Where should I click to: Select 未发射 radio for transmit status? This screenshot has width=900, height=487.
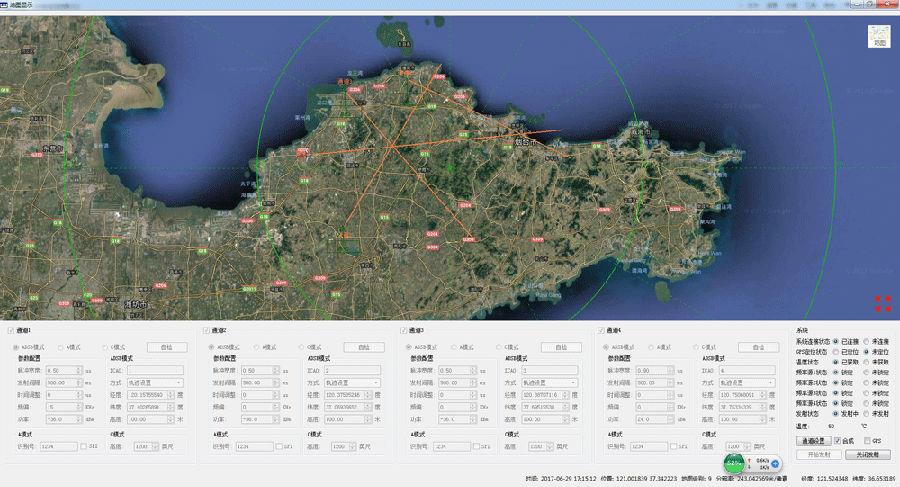[x=867, y=413]
